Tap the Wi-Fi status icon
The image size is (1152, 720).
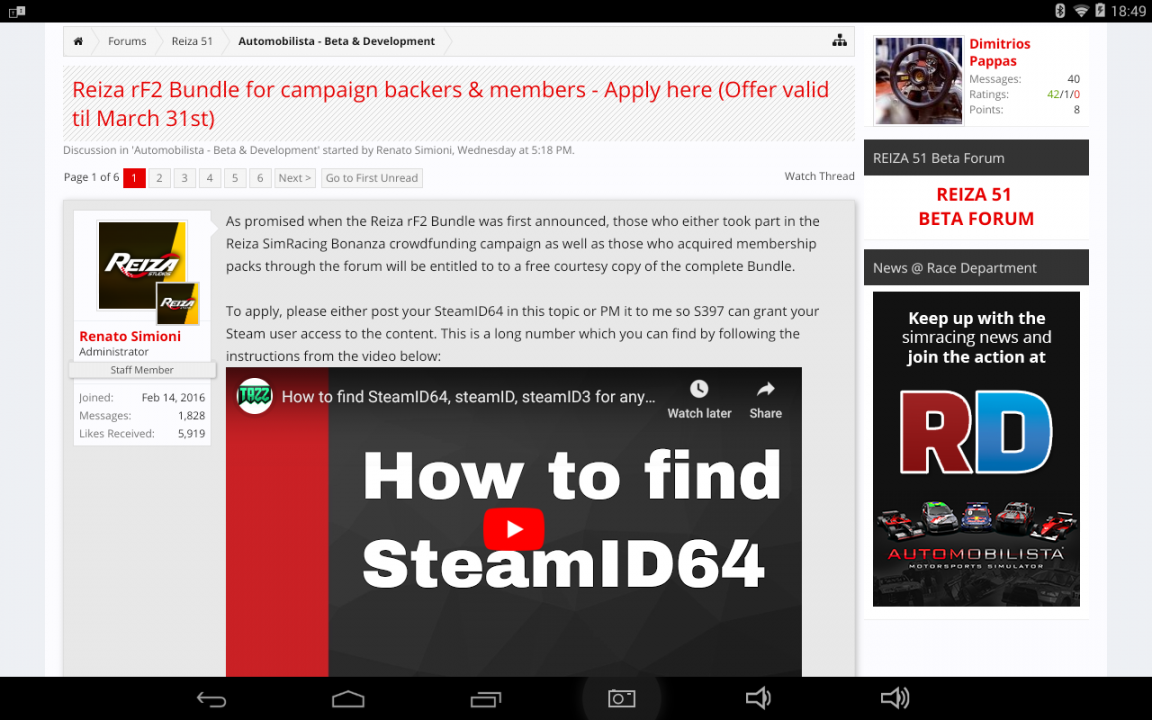point(1081,10)
